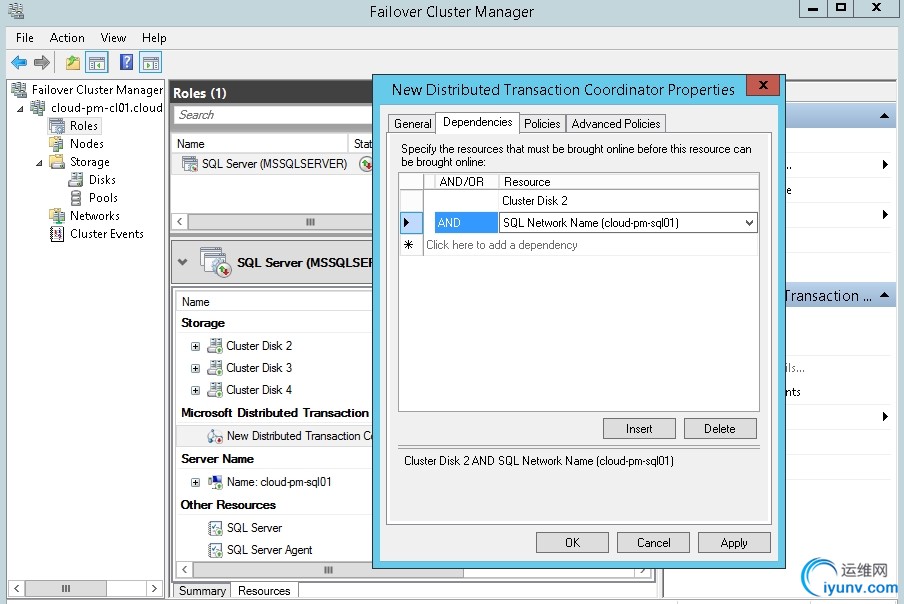
Task: Open the Action menu
Action: click(x=67, y=38)
